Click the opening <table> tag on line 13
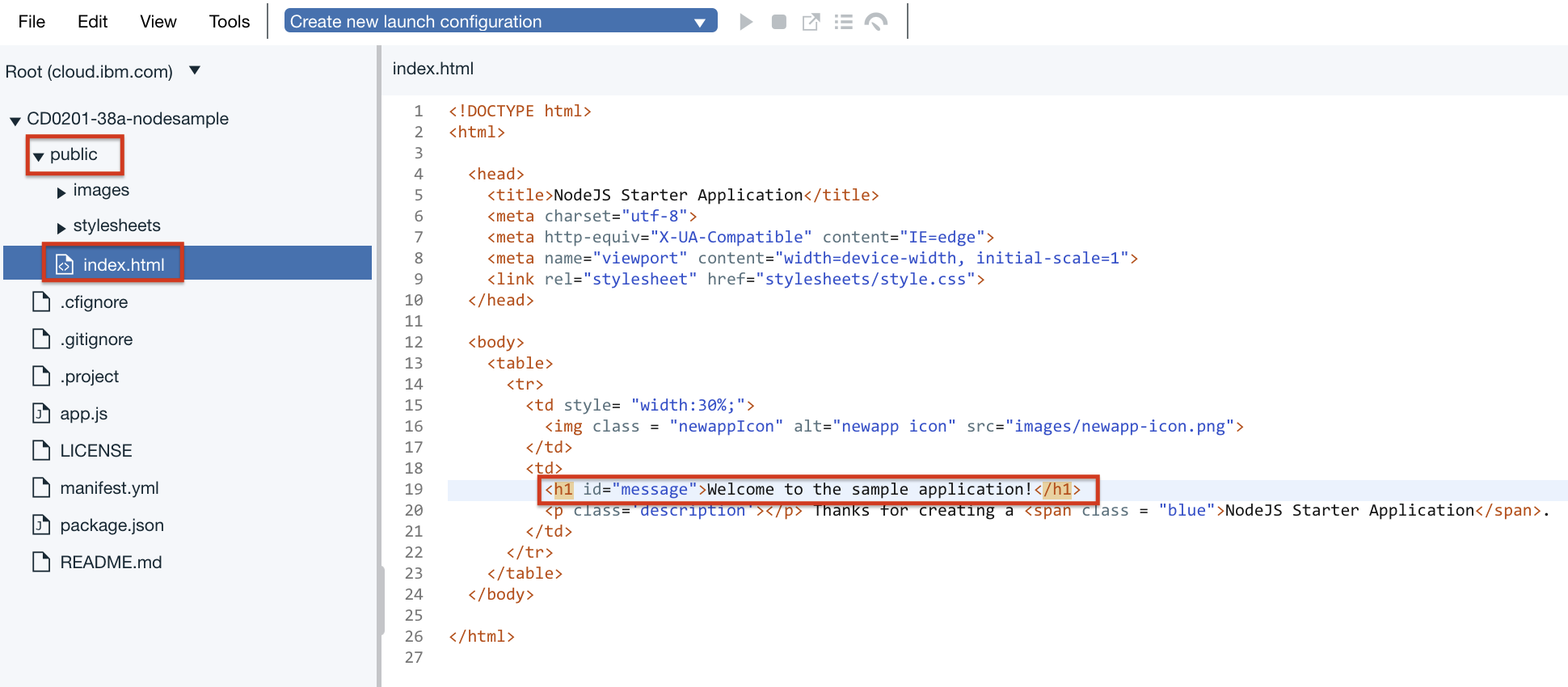 coord(520,363)
